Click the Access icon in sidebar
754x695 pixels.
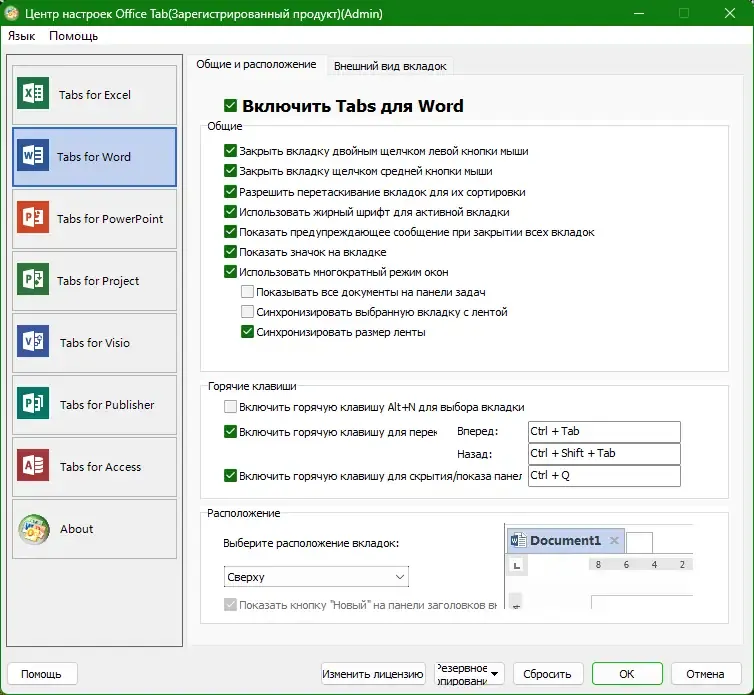[33, 465]
